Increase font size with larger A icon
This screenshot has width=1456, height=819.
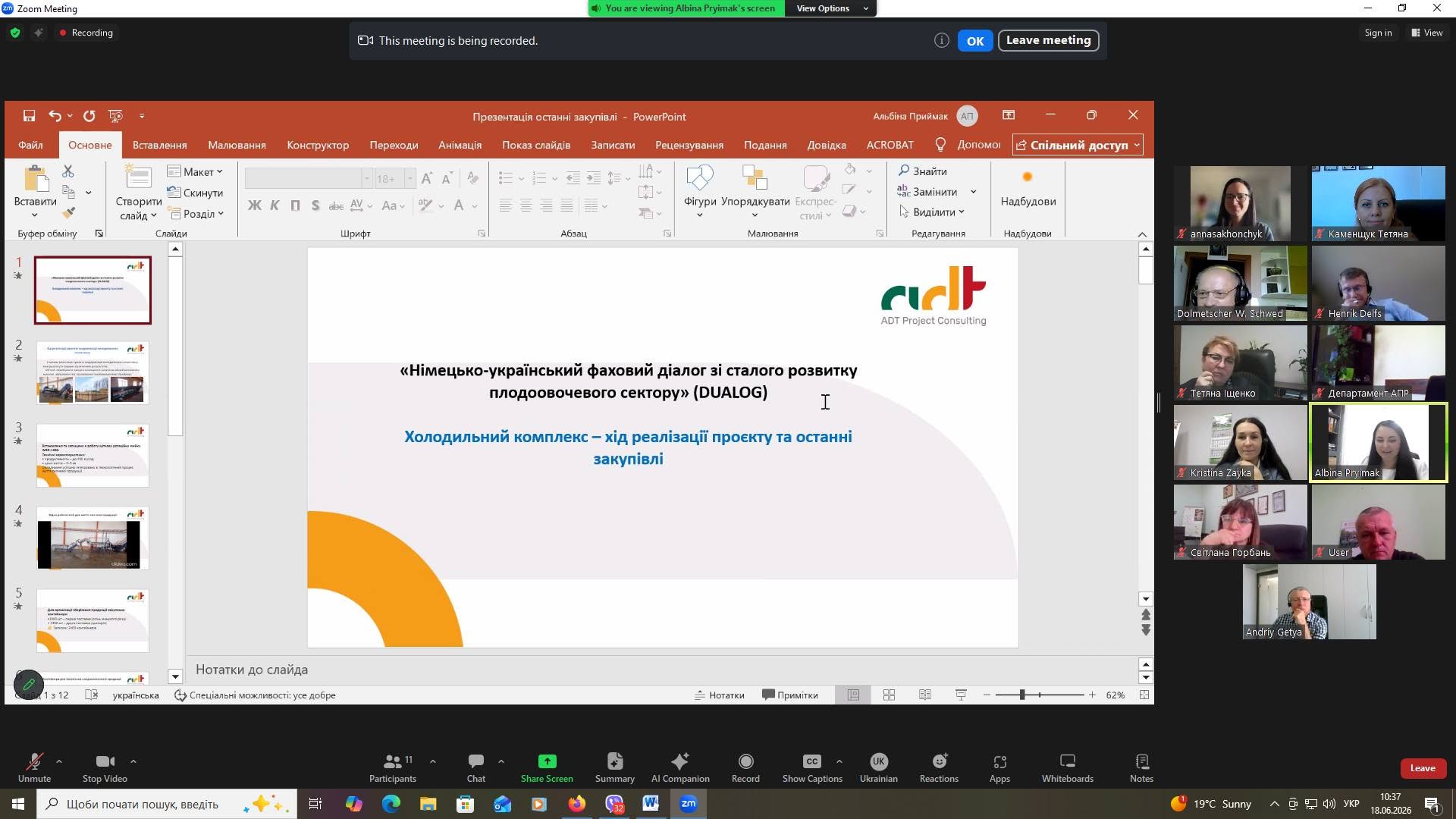[x=427, y=178]
